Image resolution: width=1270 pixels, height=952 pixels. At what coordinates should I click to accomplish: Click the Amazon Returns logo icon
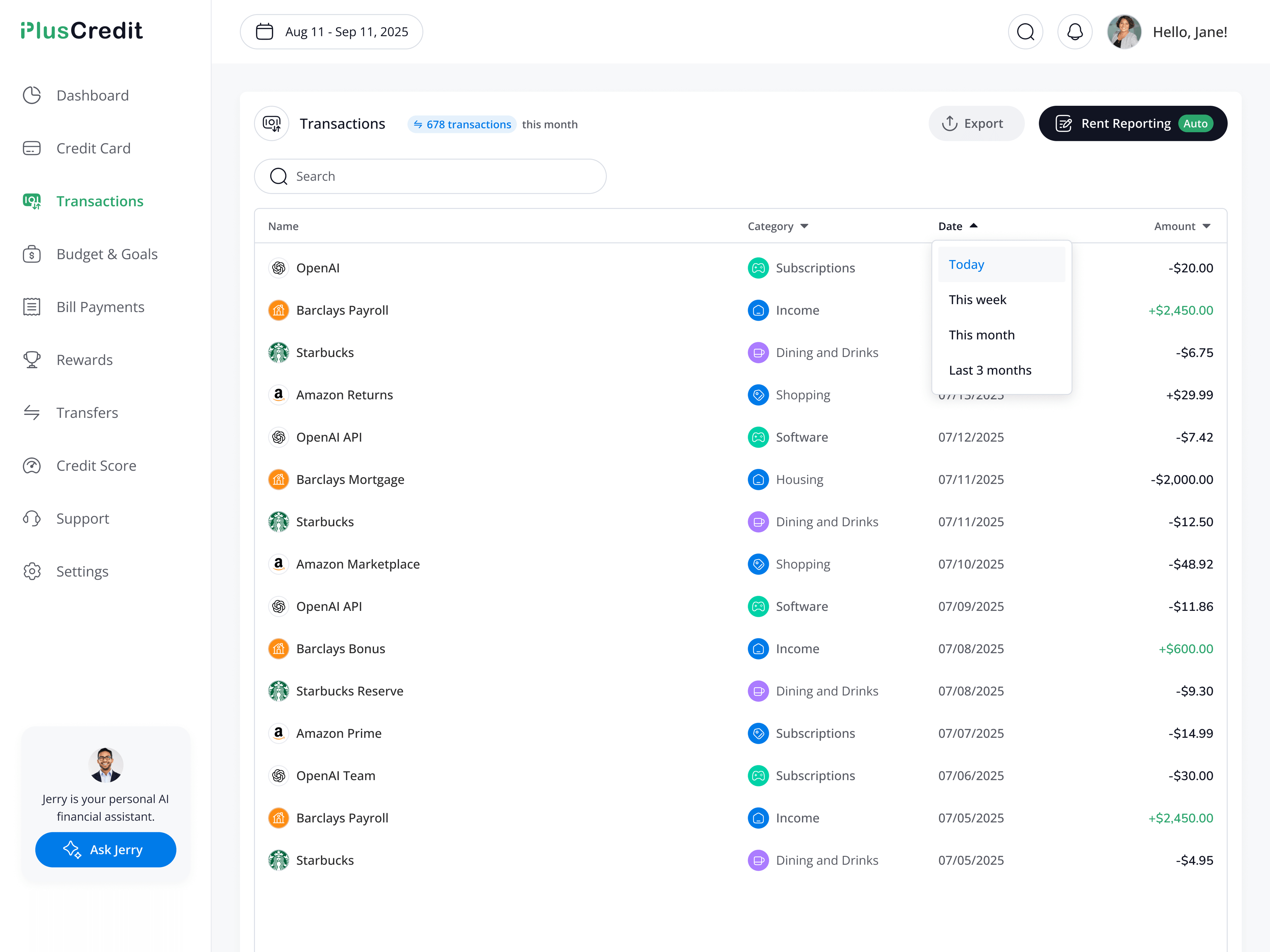(x=278, y=395)
